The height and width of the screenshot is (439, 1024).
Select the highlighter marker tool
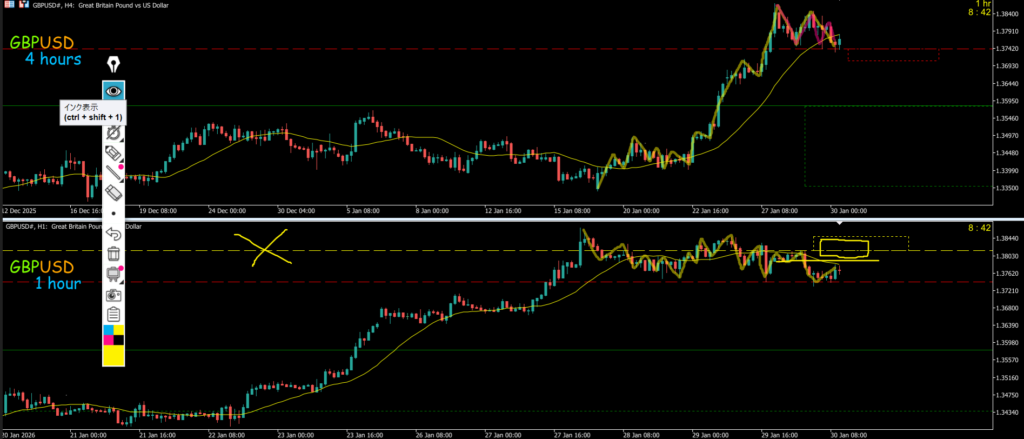[114, 152]
